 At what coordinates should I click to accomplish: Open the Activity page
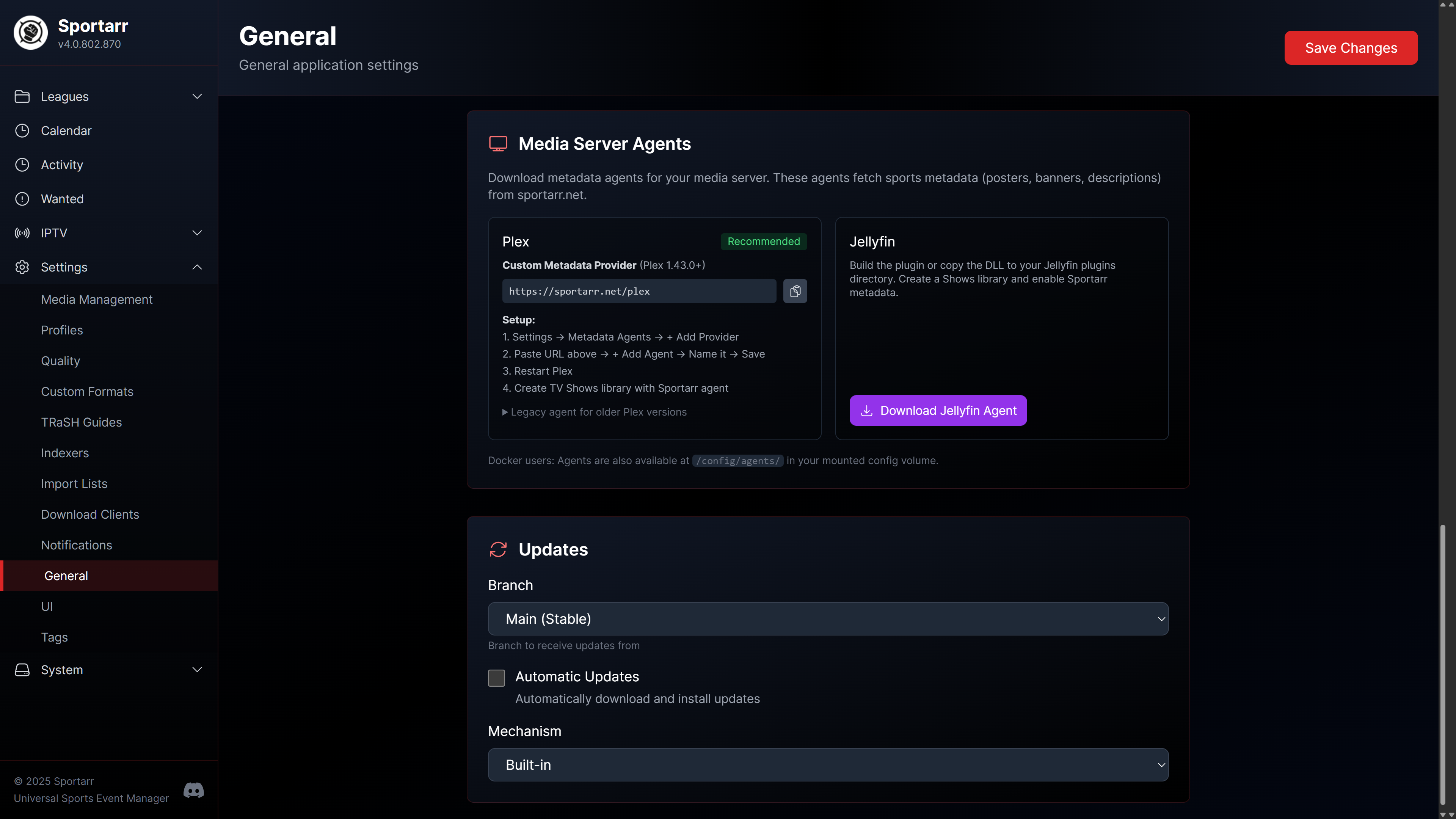(x=62, y=165)
